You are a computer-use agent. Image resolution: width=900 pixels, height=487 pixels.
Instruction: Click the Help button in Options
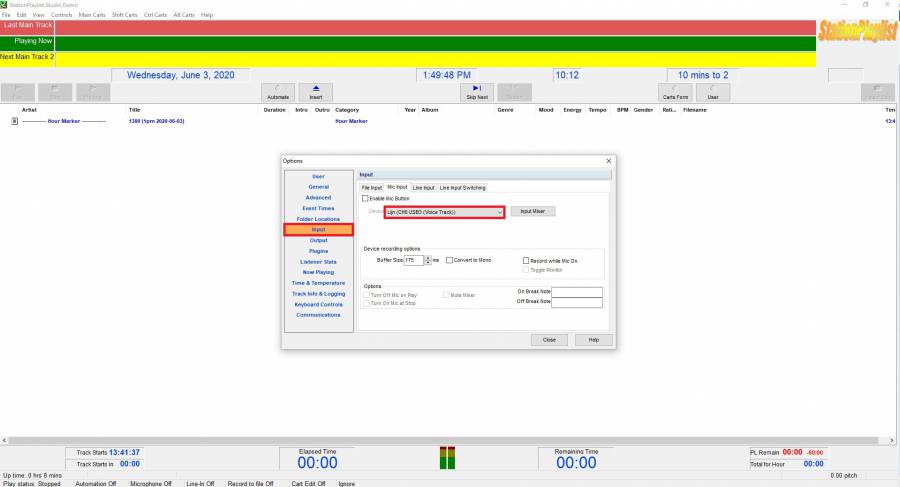click(x=593, y=340)
